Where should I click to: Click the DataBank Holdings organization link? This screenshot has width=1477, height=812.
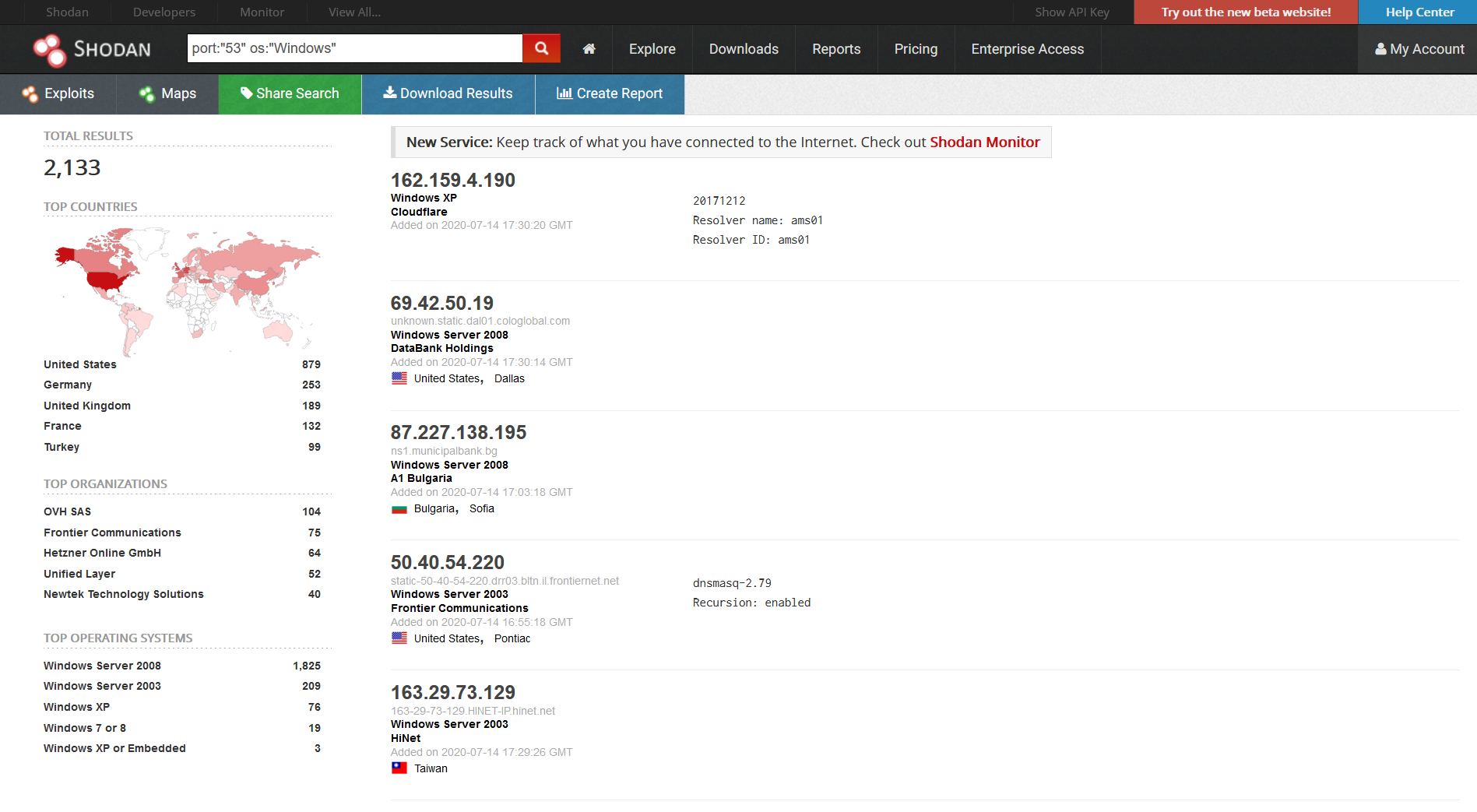click(442, 348)
